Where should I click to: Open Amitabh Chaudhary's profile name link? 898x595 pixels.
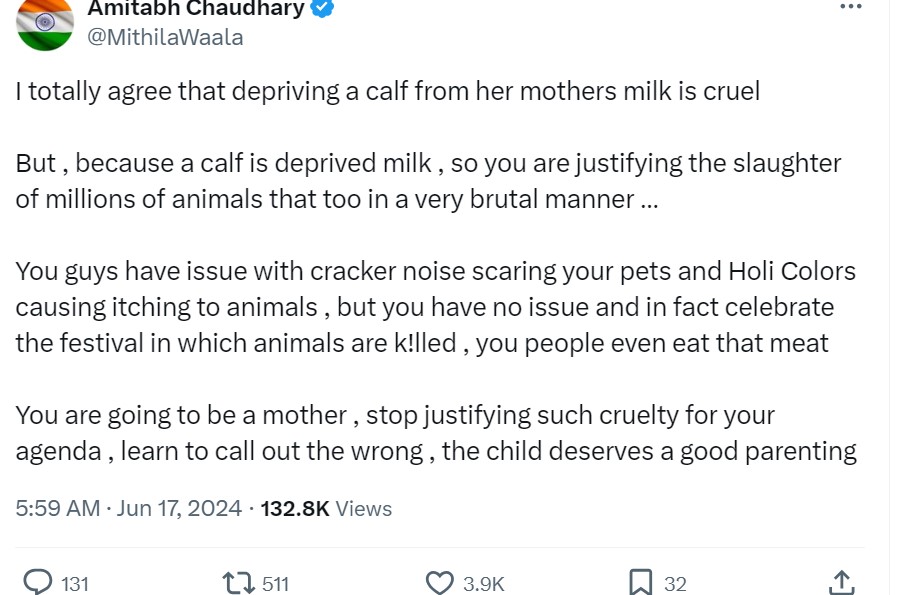(196, 9)
